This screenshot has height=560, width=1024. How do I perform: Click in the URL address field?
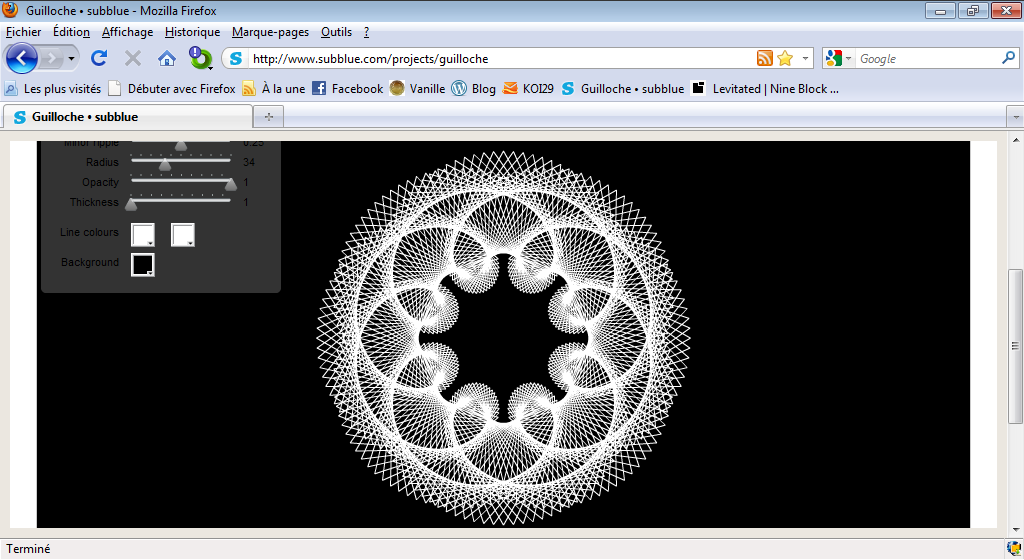click(500, 58)
